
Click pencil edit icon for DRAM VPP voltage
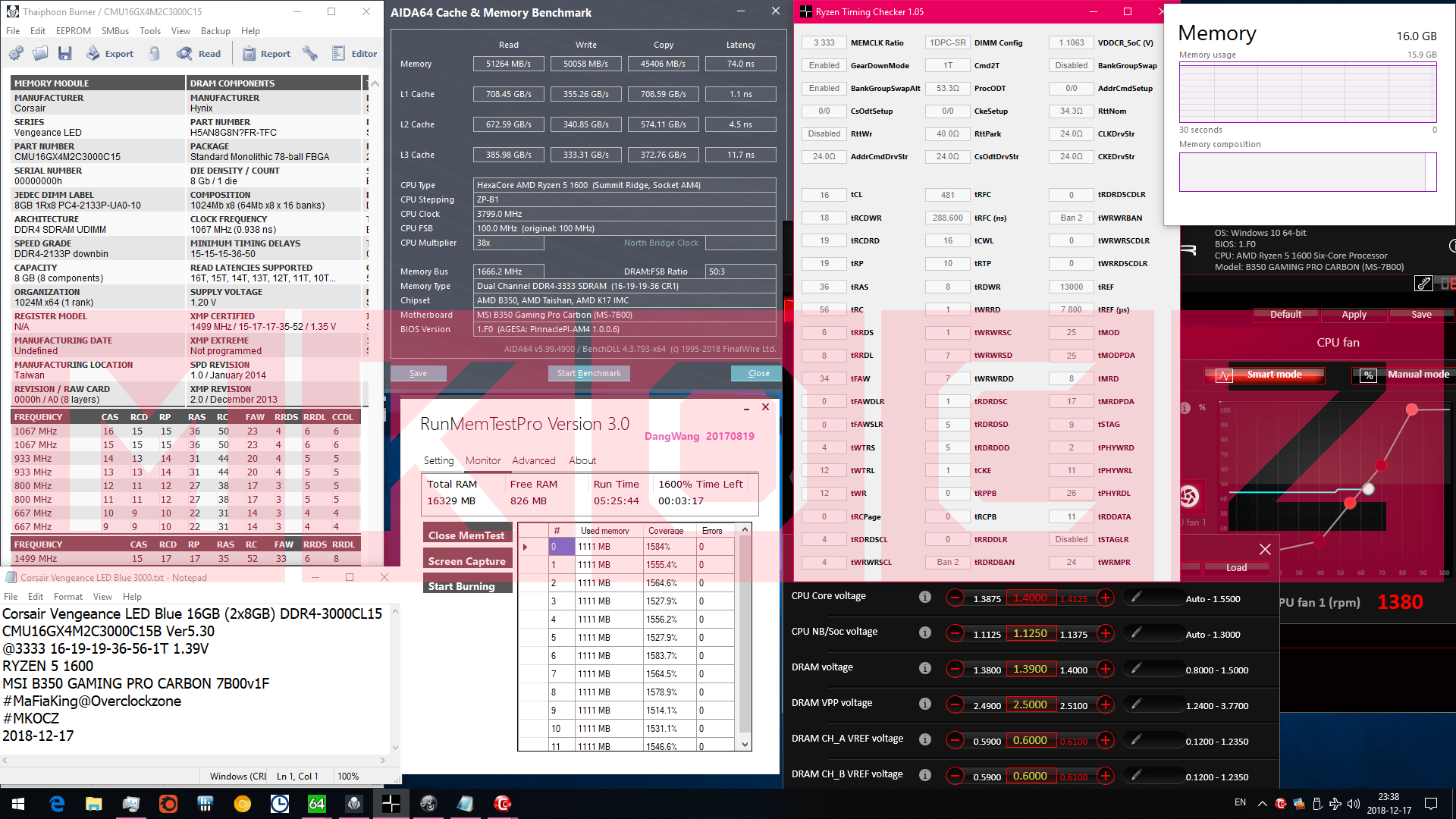[1136, 704]
